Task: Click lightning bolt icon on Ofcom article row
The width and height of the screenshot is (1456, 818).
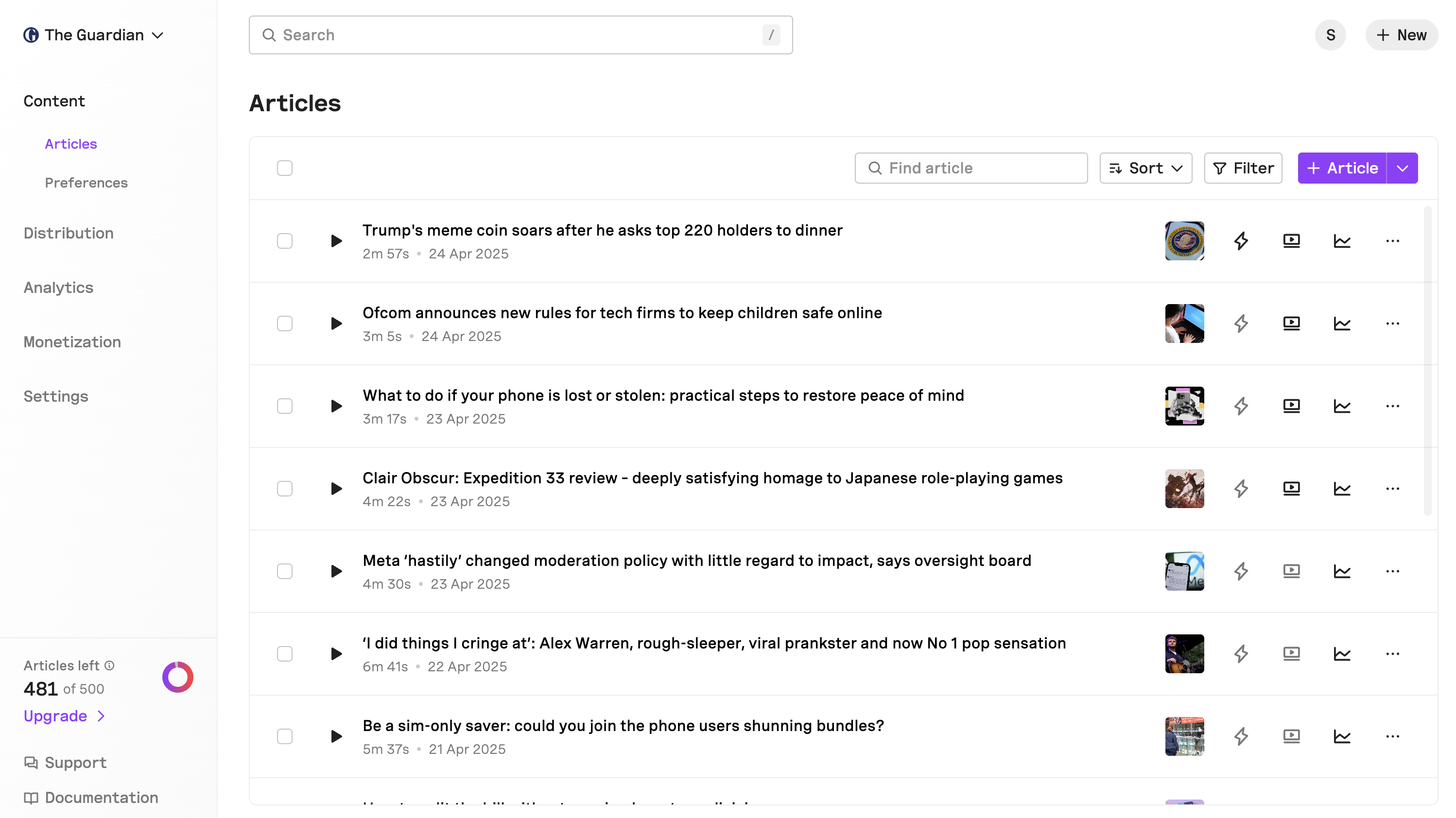Action: (x=1241, y=324)
